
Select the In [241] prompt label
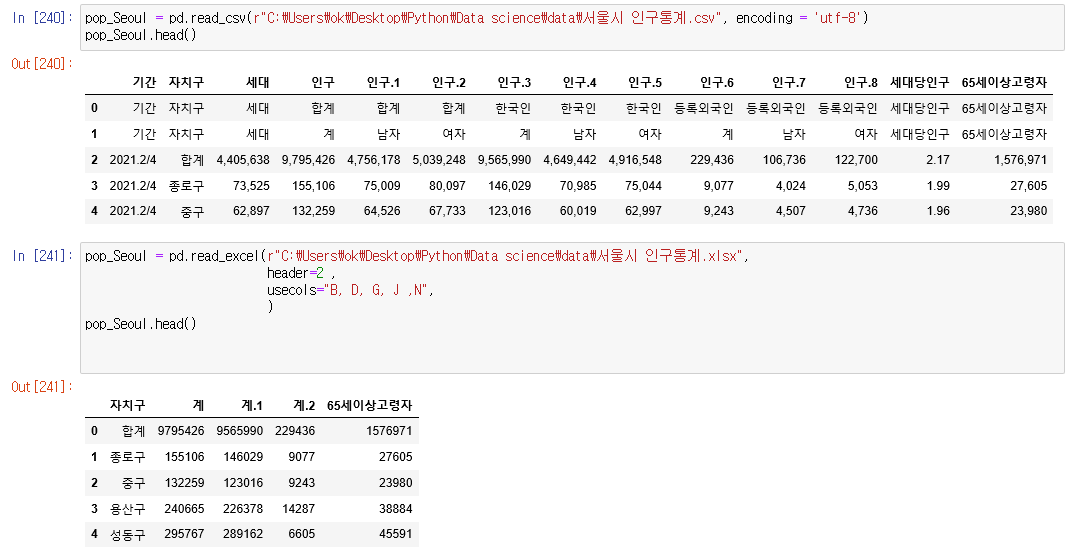coord(42,256)
